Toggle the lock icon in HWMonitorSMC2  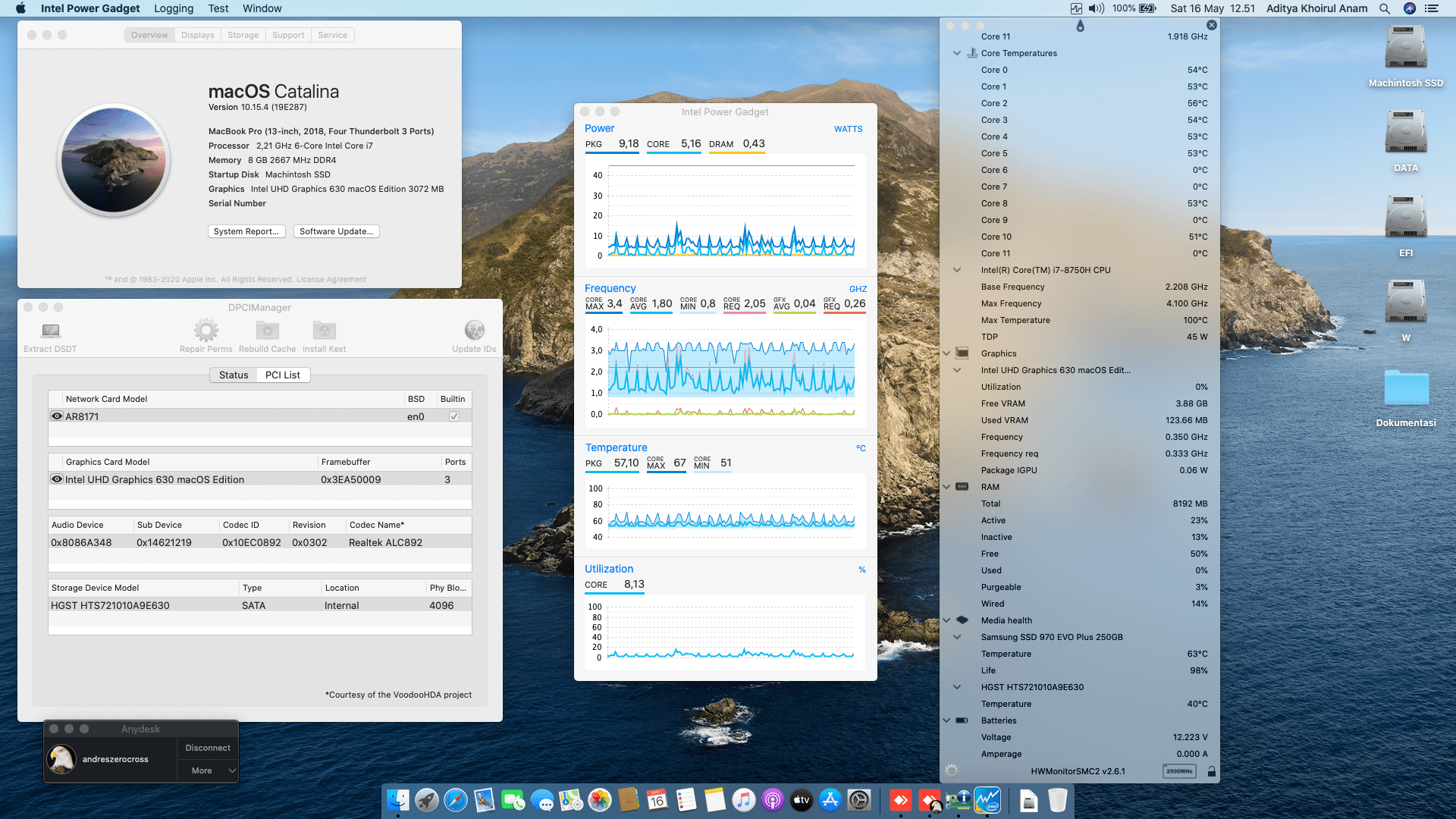pos(1211,771)
